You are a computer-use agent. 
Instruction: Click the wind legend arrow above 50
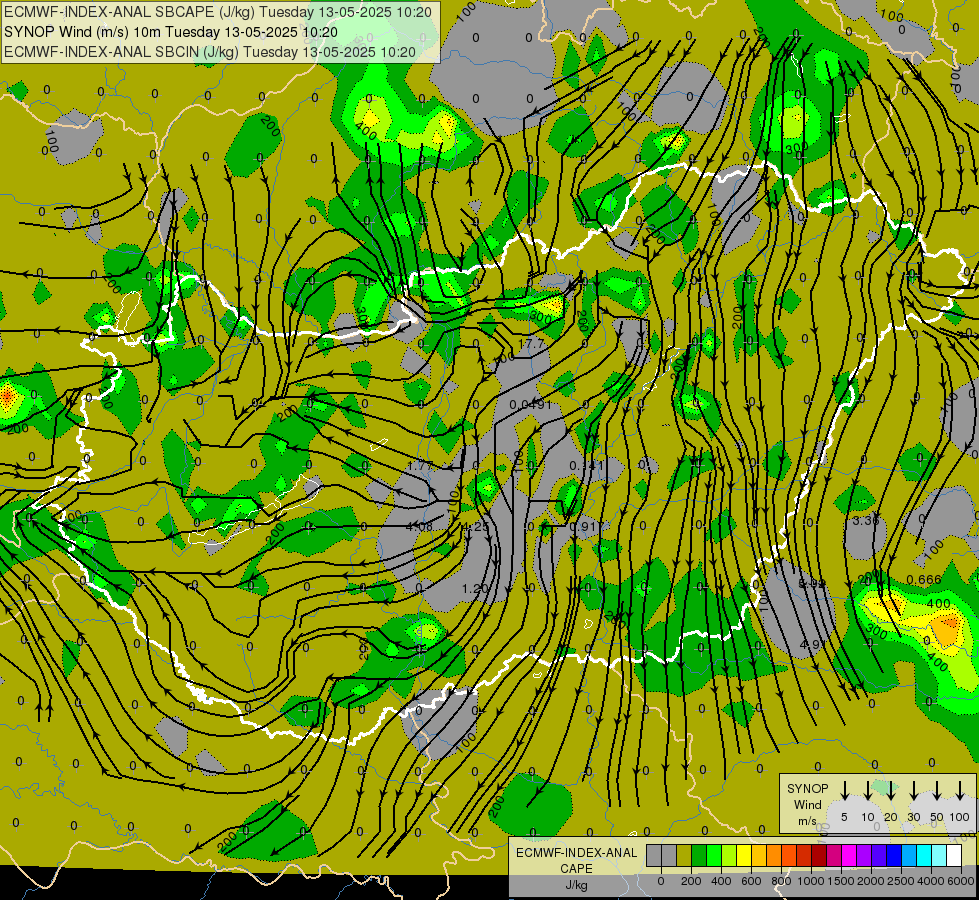pyautogui.click(x=937, y=791)
